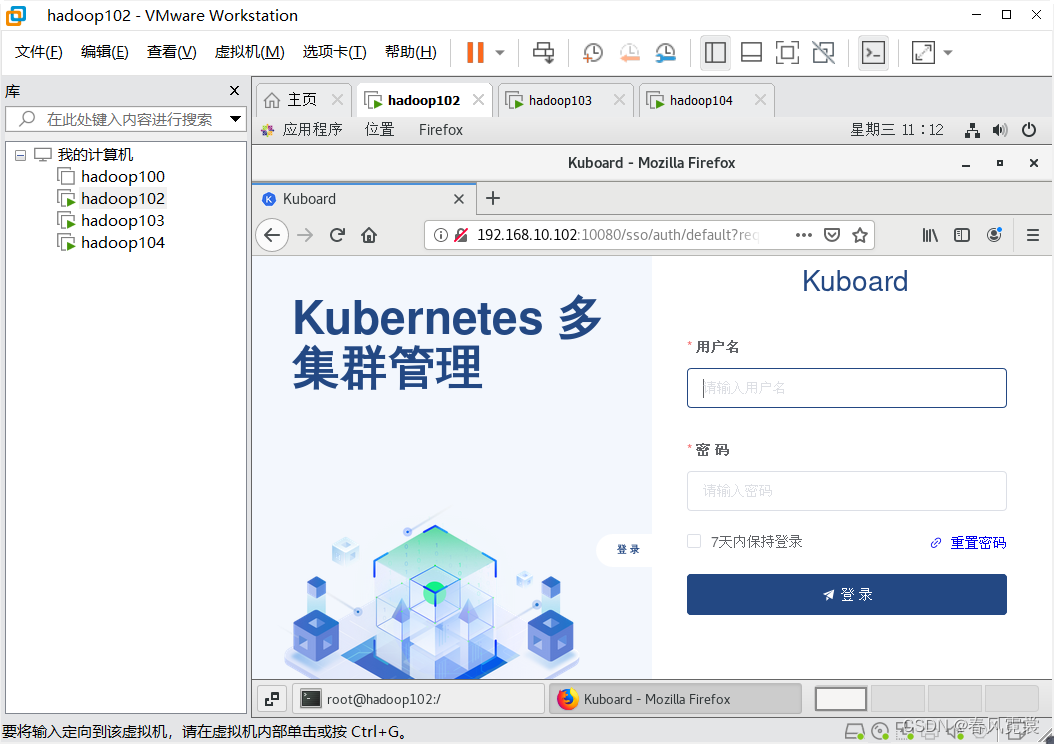This screenshot has width=1054, height=744.
Task: Toggle the thumbnail bar view icon
Action: tap(751, 52)
